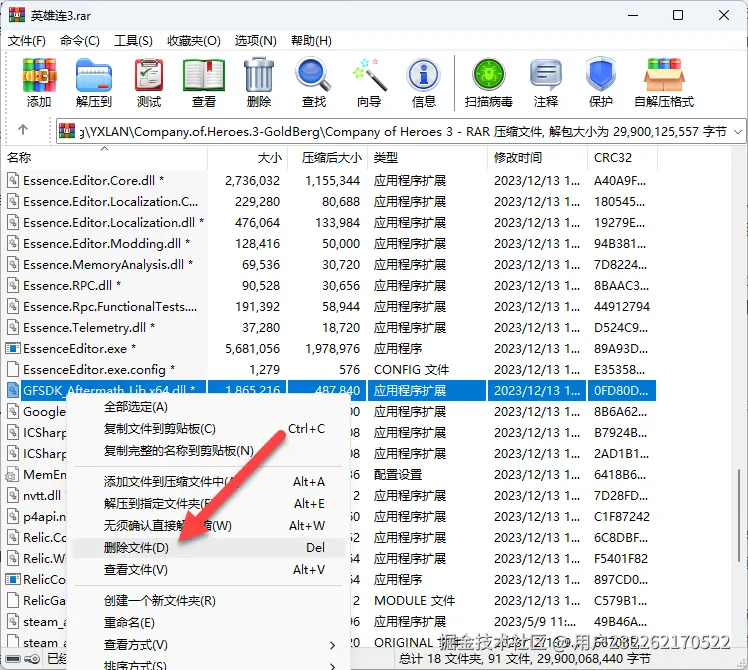The height and width of the screenshot is (670, 748).
Task: Click the Essence.RPC.dll file icon
Action: (x=13, y=285)
